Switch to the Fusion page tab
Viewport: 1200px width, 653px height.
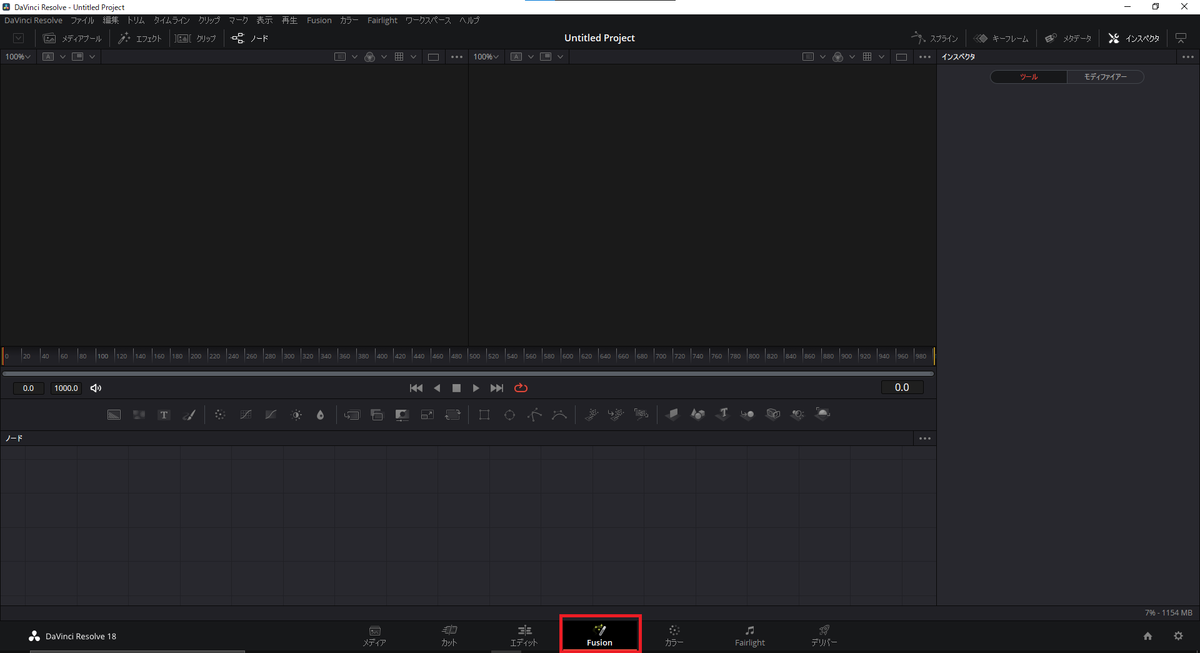(x=600, y=635)
